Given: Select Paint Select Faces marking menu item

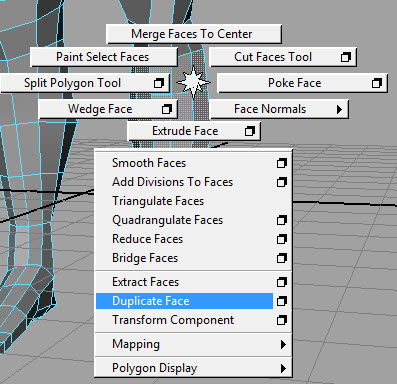Looking at the screenshot, I should 103,57.
